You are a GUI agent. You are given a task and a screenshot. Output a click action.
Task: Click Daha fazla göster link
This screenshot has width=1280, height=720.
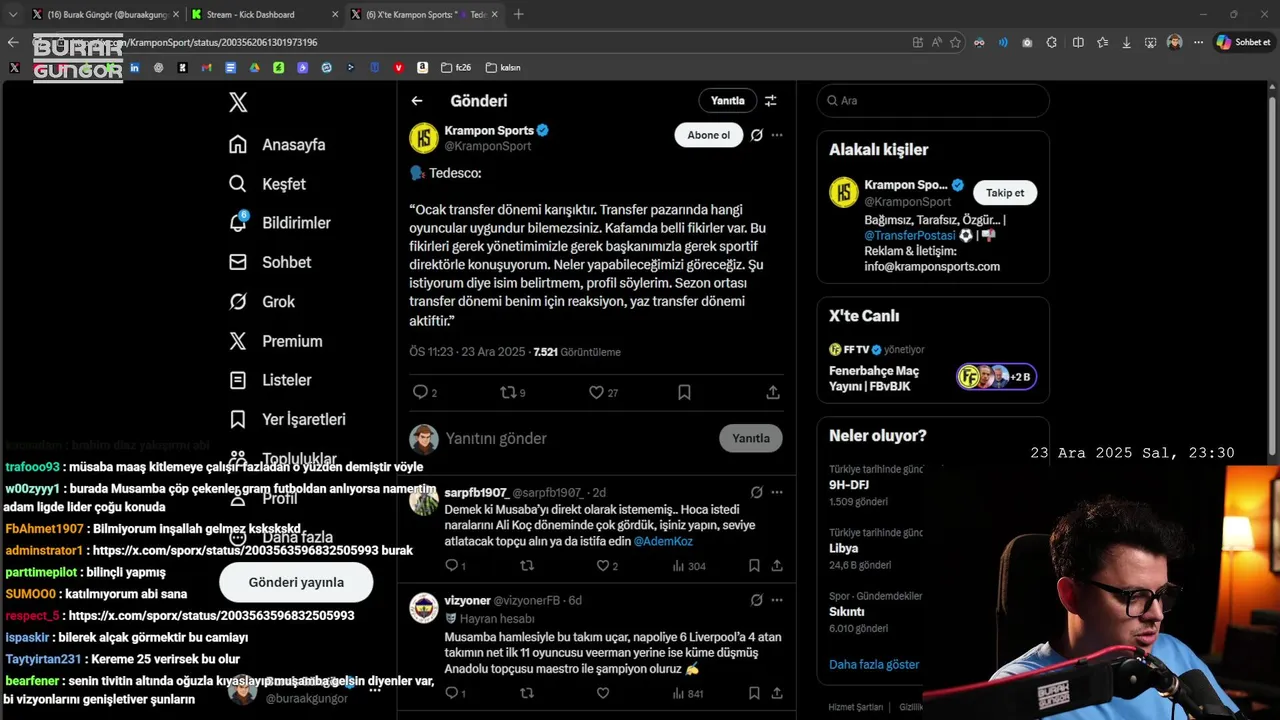[x=874, y=664]
